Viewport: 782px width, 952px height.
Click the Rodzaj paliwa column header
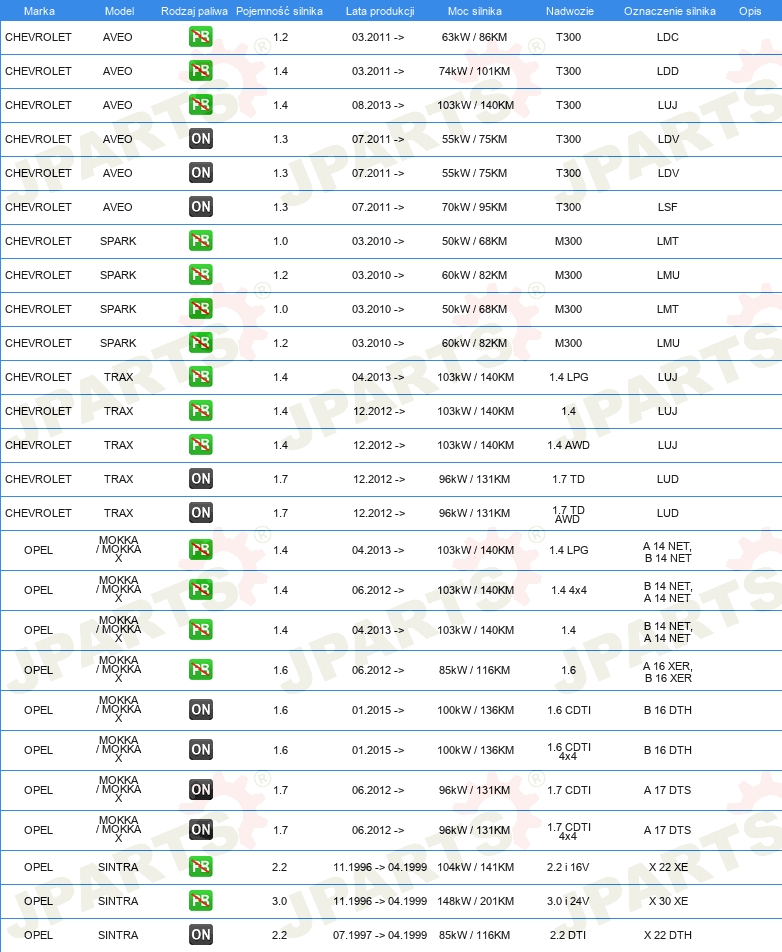(x=194, y=11)
